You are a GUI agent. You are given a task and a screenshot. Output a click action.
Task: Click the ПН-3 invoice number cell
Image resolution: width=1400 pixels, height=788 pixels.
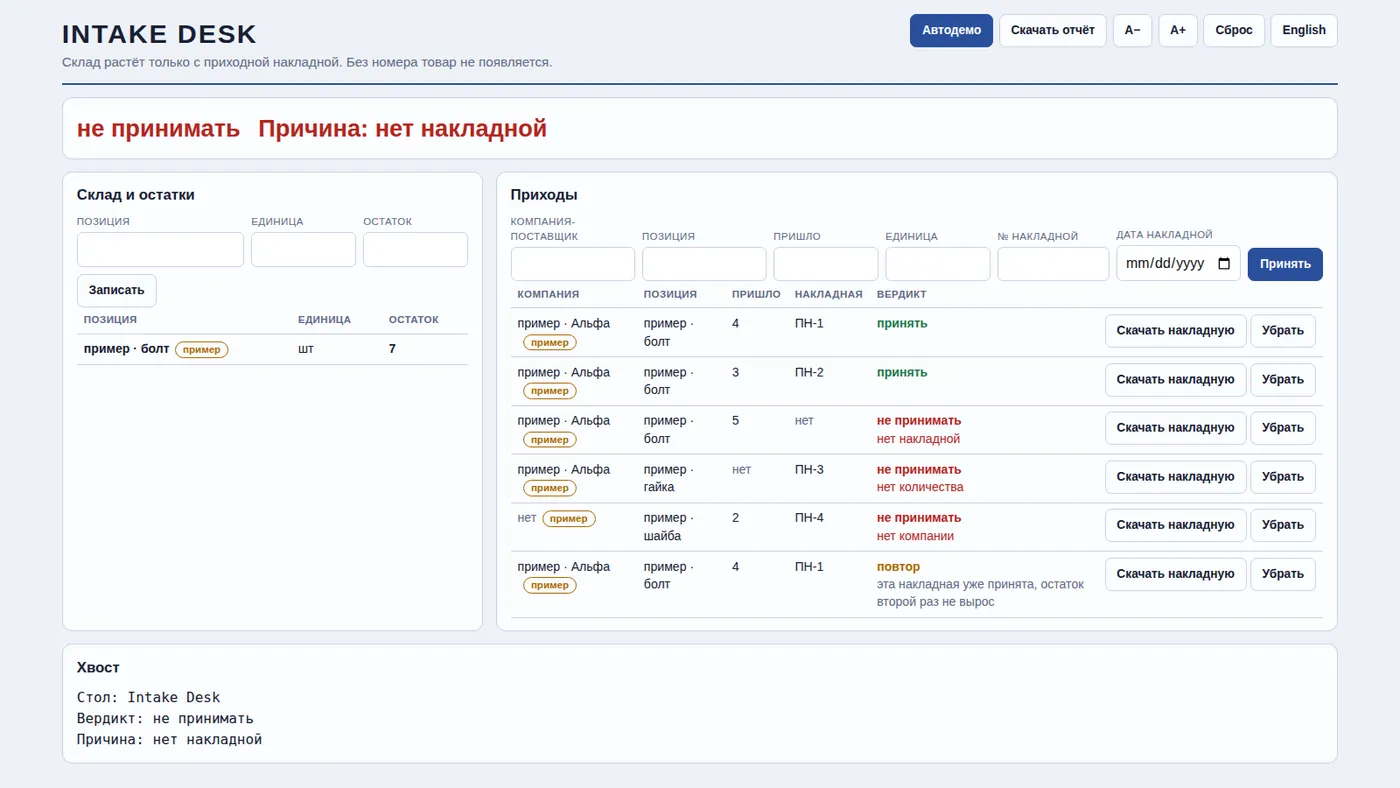pyautogui.click(x=809, y=470)
